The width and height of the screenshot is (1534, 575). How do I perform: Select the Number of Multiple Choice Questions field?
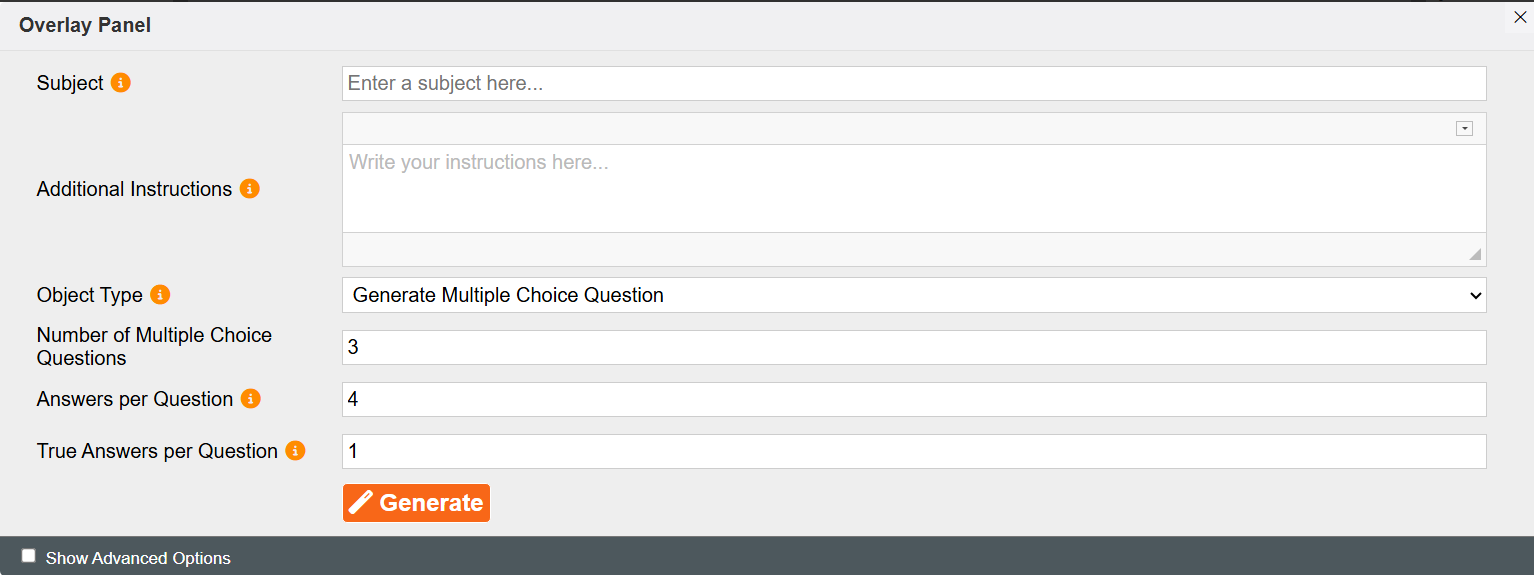click(914, 347)
